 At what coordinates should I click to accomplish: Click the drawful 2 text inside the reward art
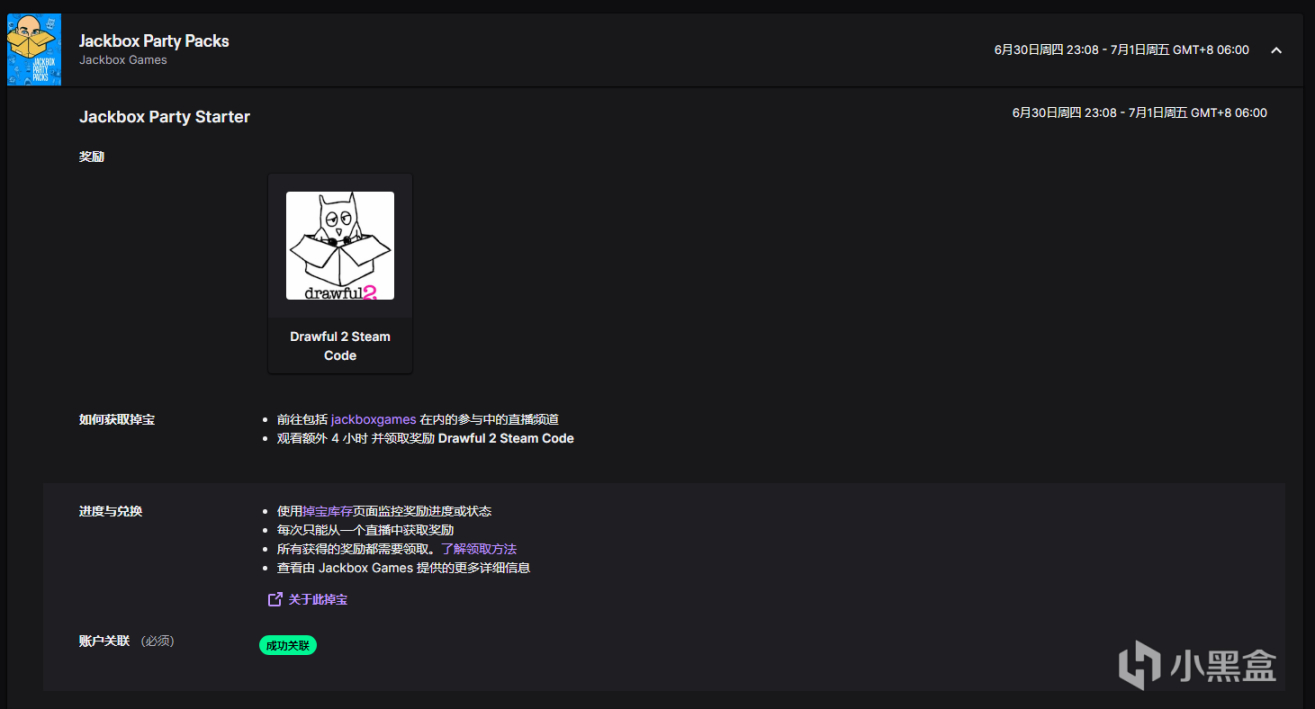pos(340,294)
